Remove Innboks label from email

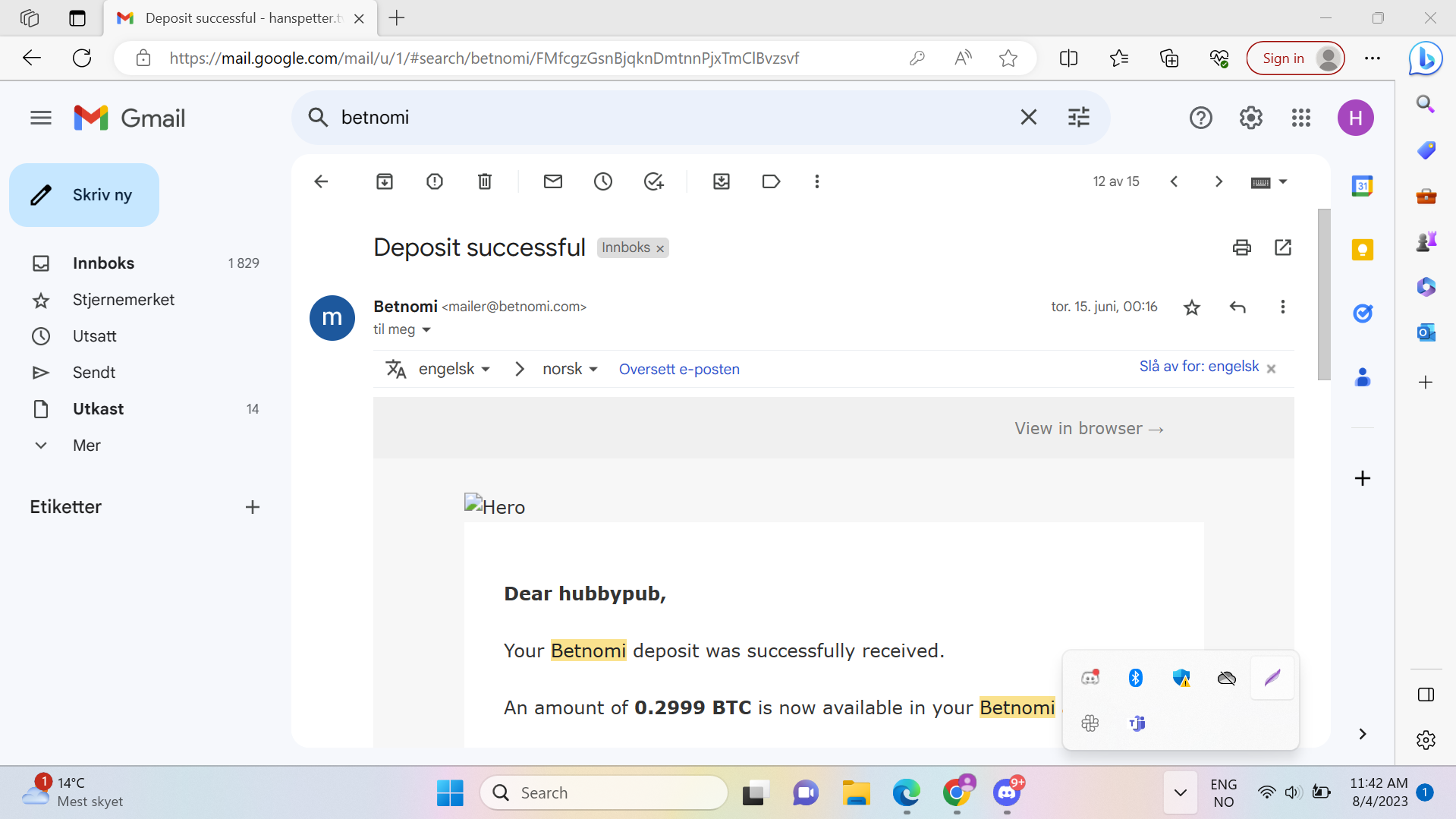[660, 248]
